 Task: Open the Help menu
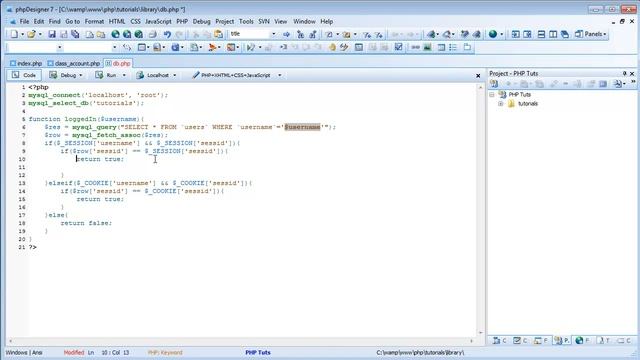pyautogui.click(x=327, y=22)
